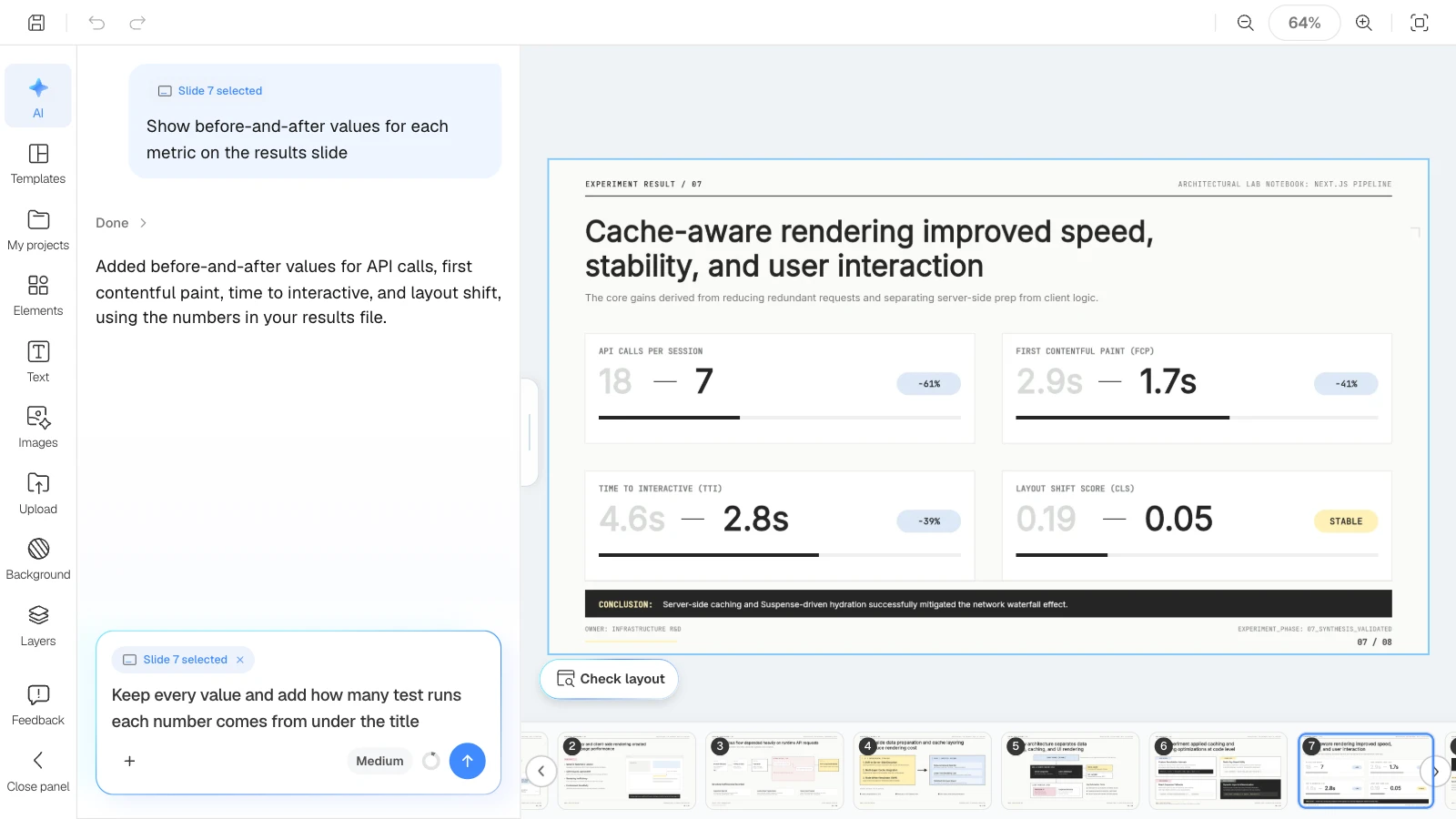This screenshot has height=819, width=1456.
Task: Select slide 7 thumbnail
Action: pyautogui.click(x=1365, y=771)
